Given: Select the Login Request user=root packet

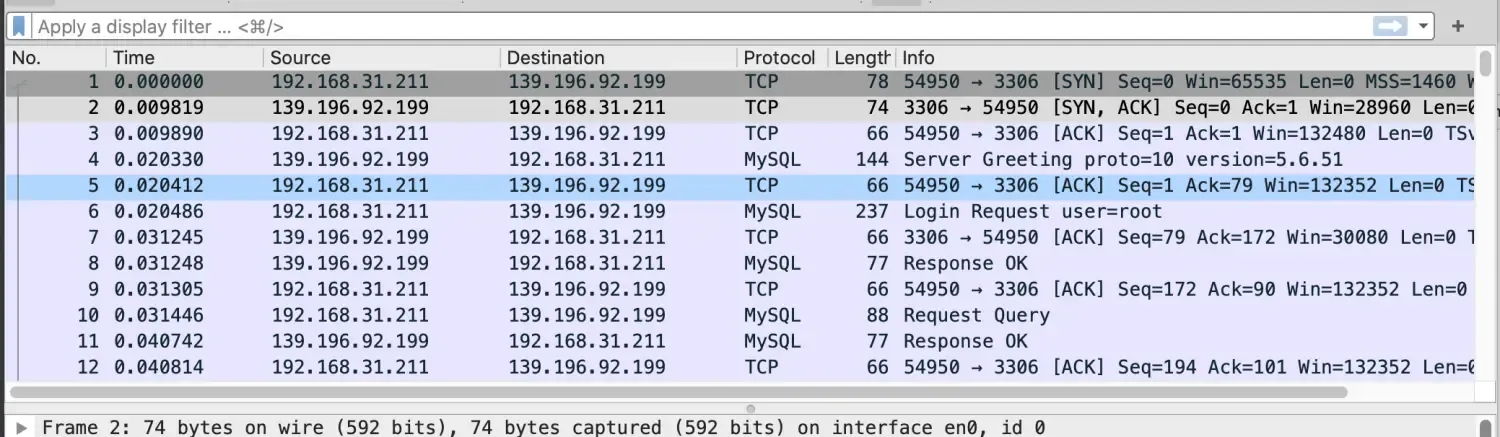Looking at the screenshot, I should (1032, 212).
